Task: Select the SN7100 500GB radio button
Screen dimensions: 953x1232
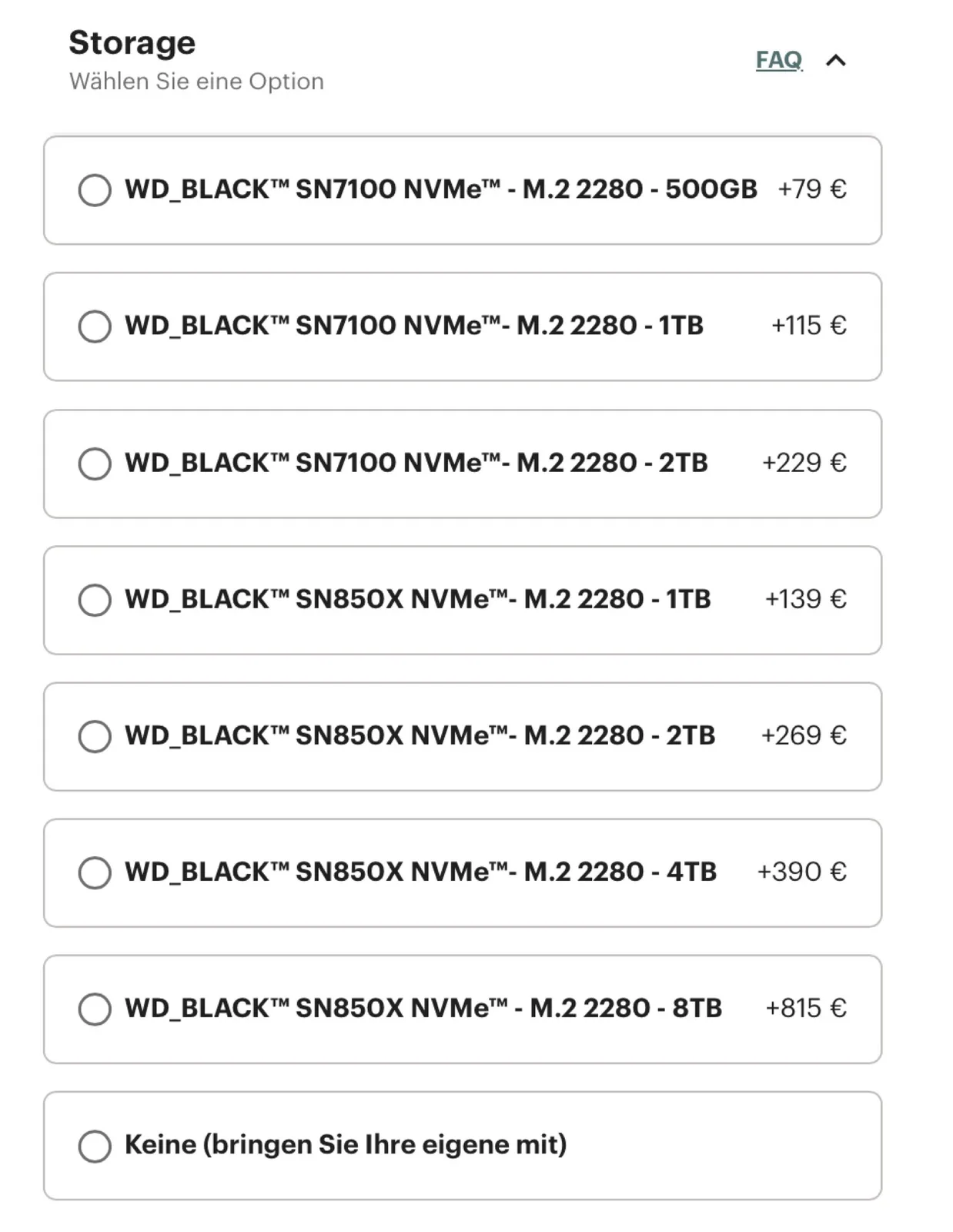Action: [x=95, y=190]
